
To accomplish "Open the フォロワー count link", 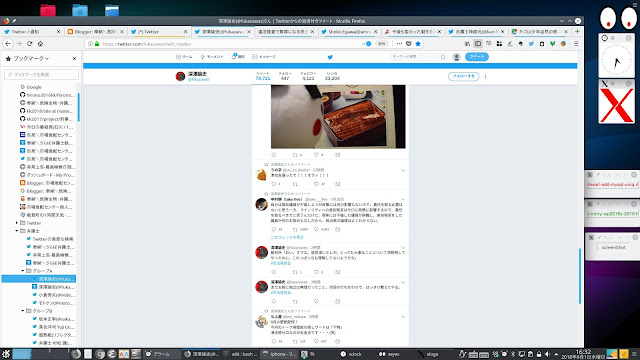I will click(308, 76).
